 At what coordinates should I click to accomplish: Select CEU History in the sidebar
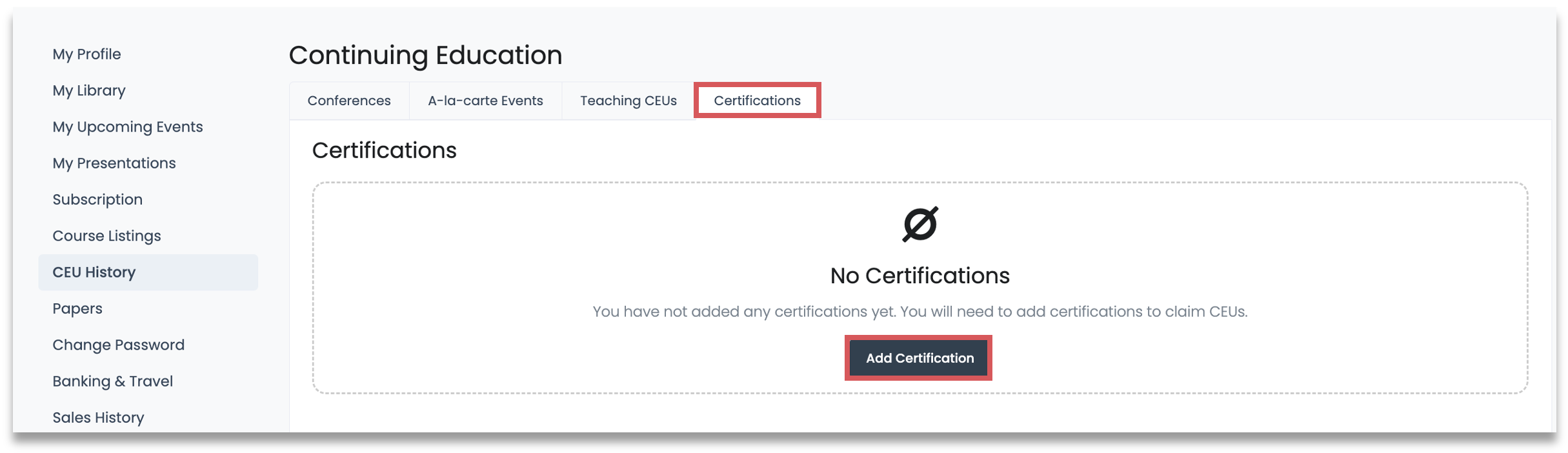(94, 272)
